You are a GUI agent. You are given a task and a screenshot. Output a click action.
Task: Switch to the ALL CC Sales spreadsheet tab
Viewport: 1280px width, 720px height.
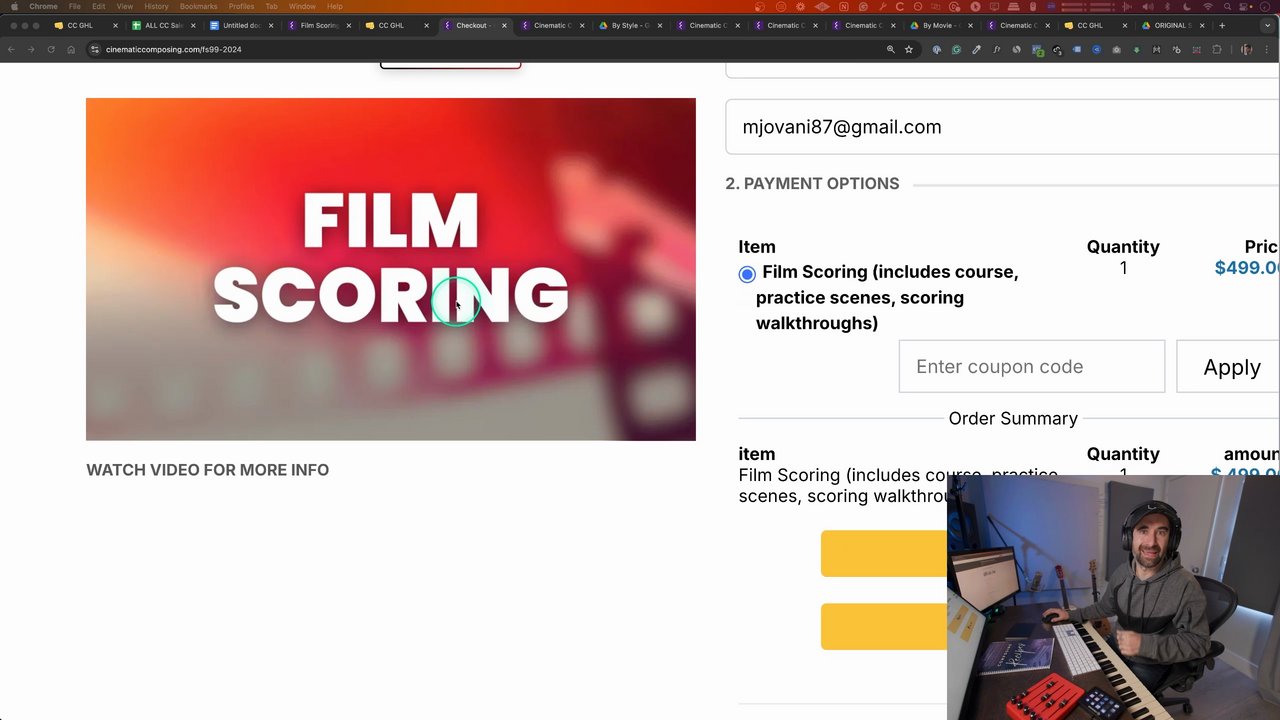[x=162, y=25]
